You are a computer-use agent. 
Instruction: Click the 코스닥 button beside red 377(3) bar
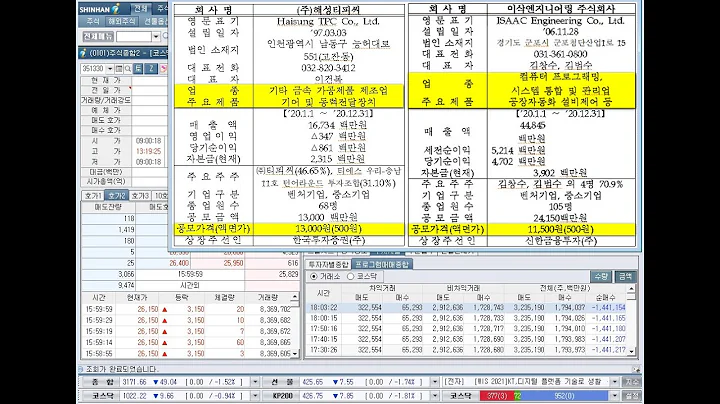coord(460,396)
